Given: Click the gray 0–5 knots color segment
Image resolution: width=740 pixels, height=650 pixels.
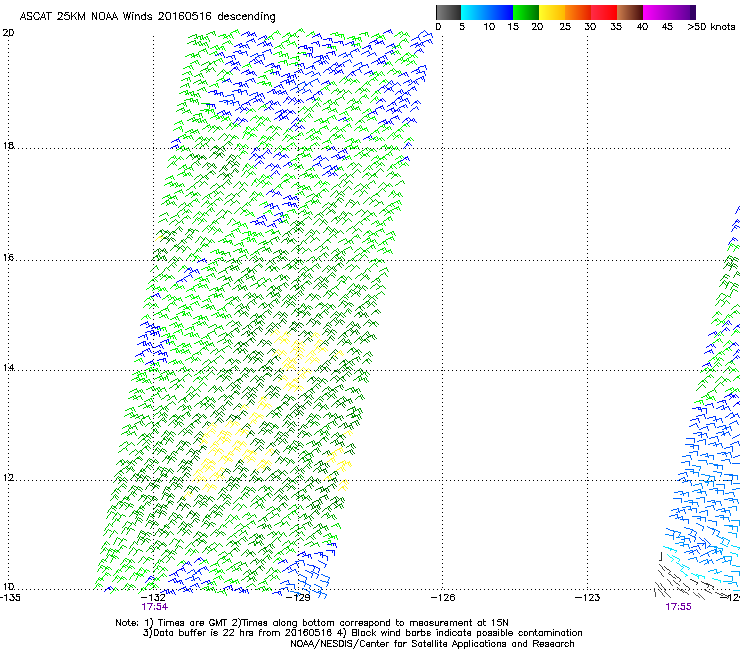Looking at the screenshot, I should click(448, 12).
